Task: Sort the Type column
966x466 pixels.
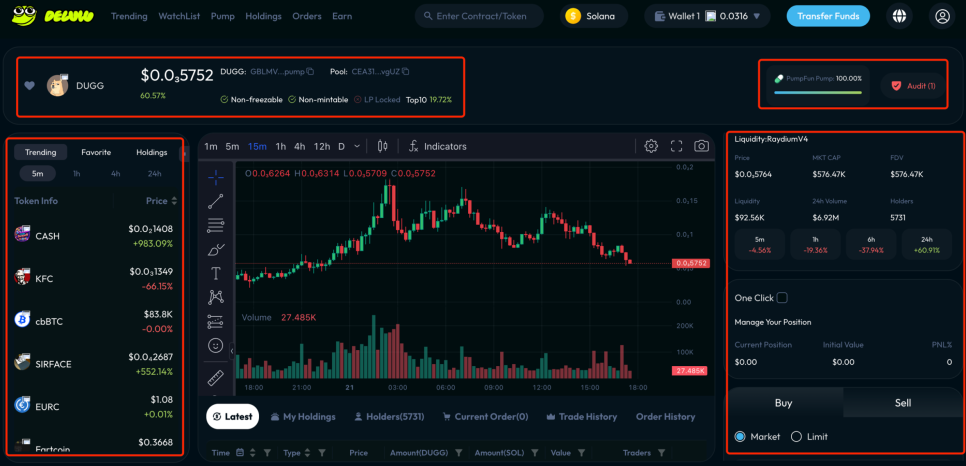Action: (307, 453)
